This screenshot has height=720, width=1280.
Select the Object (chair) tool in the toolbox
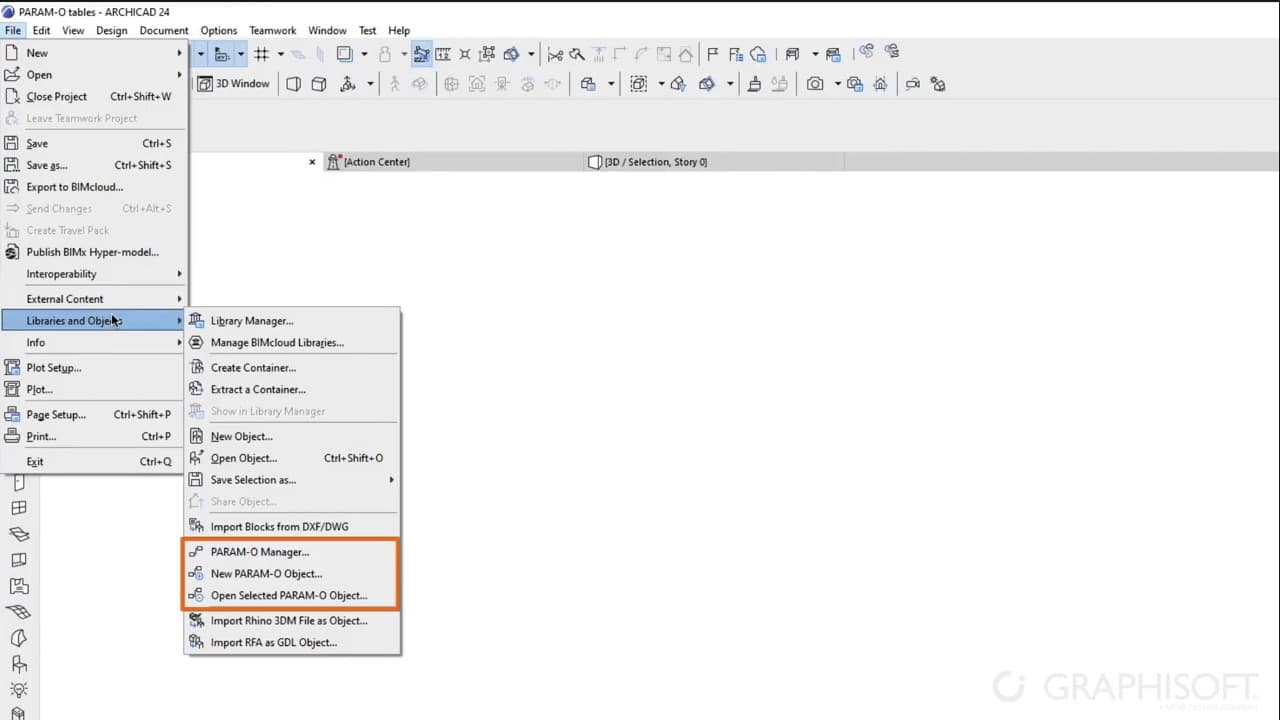click(x=18, y=664)
